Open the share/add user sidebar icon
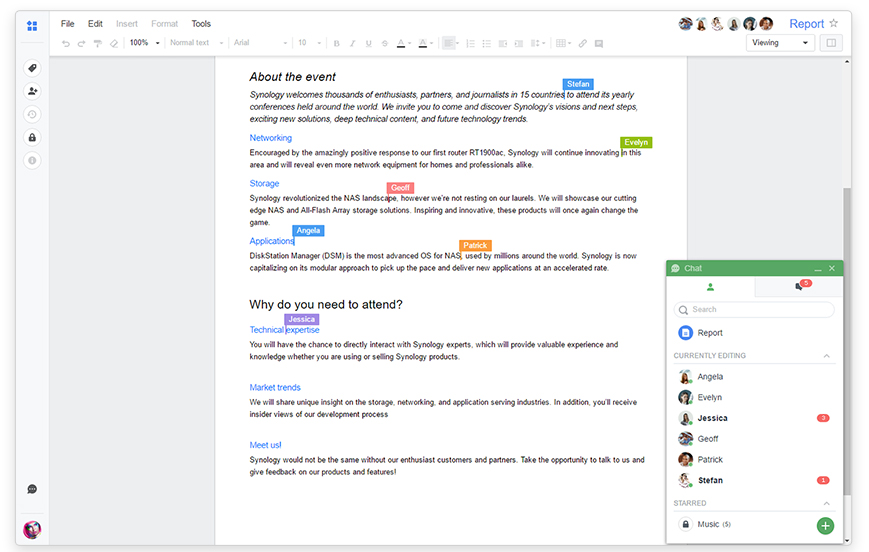Screen dimensions: 869x552 tap(32, 91)
